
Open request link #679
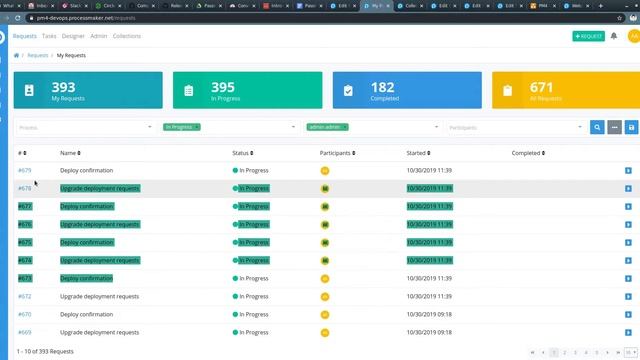tap(24, 170)
